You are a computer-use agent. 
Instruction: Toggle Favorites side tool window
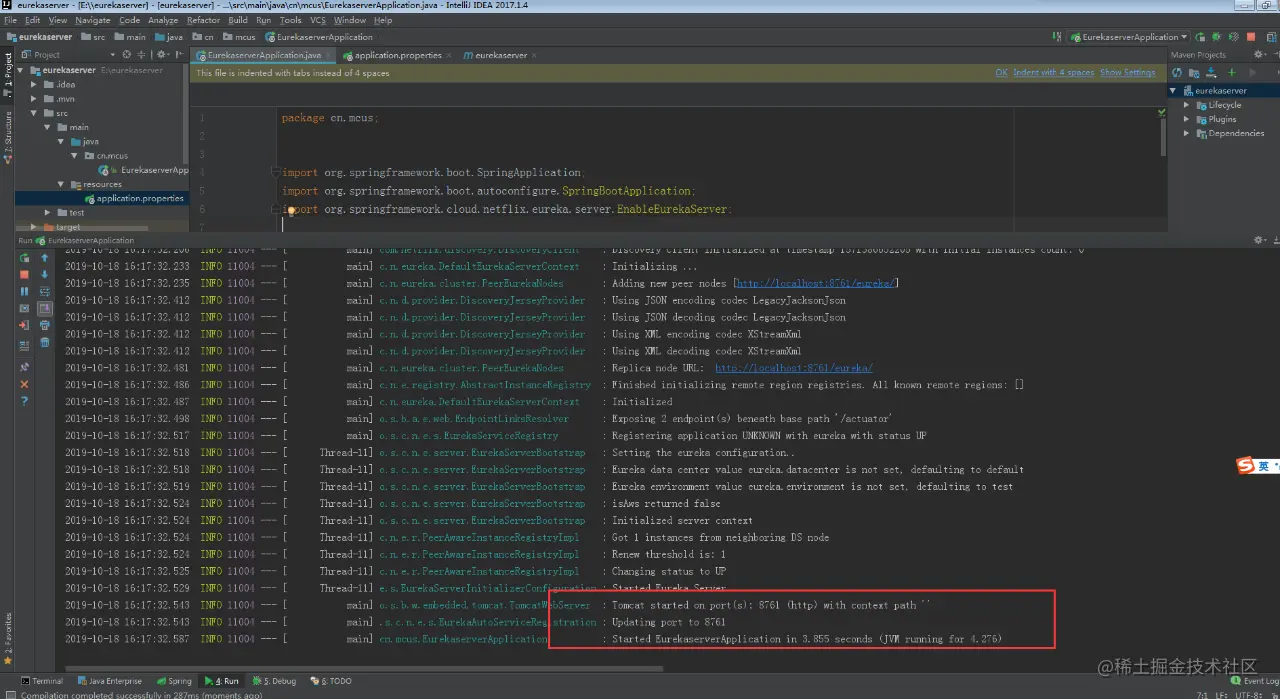pyautogui.click(x=8, y=640)
